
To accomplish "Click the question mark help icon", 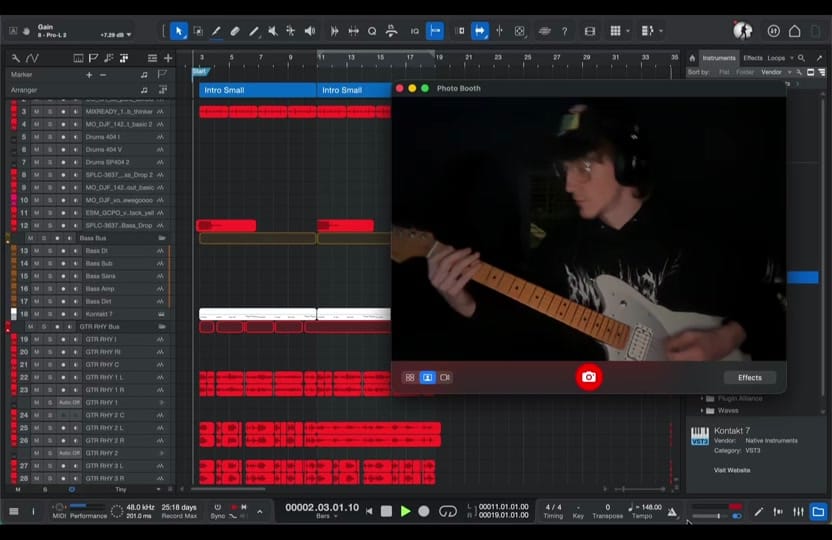I will coord(565,31).
